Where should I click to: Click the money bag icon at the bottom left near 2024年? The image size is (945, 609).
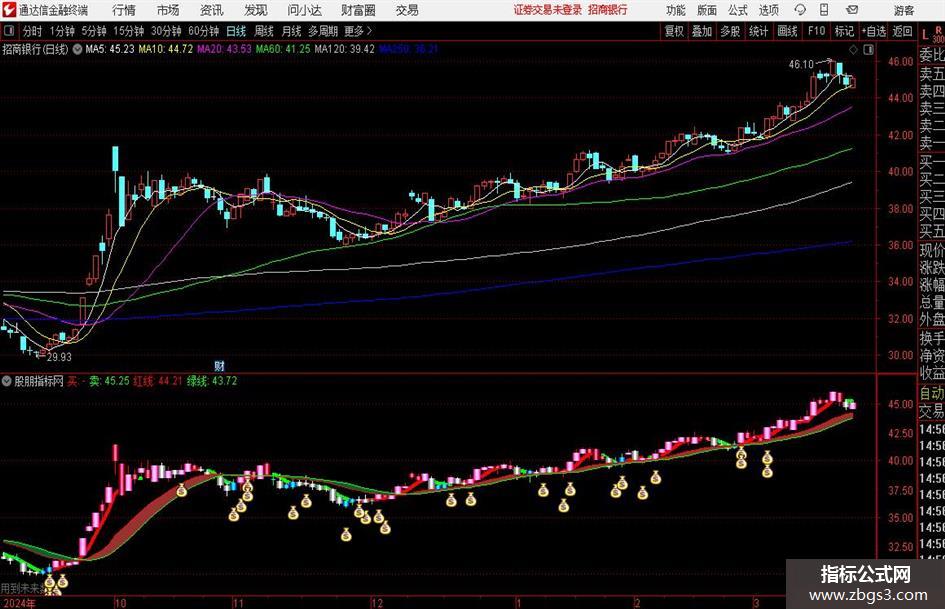click(50, 582)
